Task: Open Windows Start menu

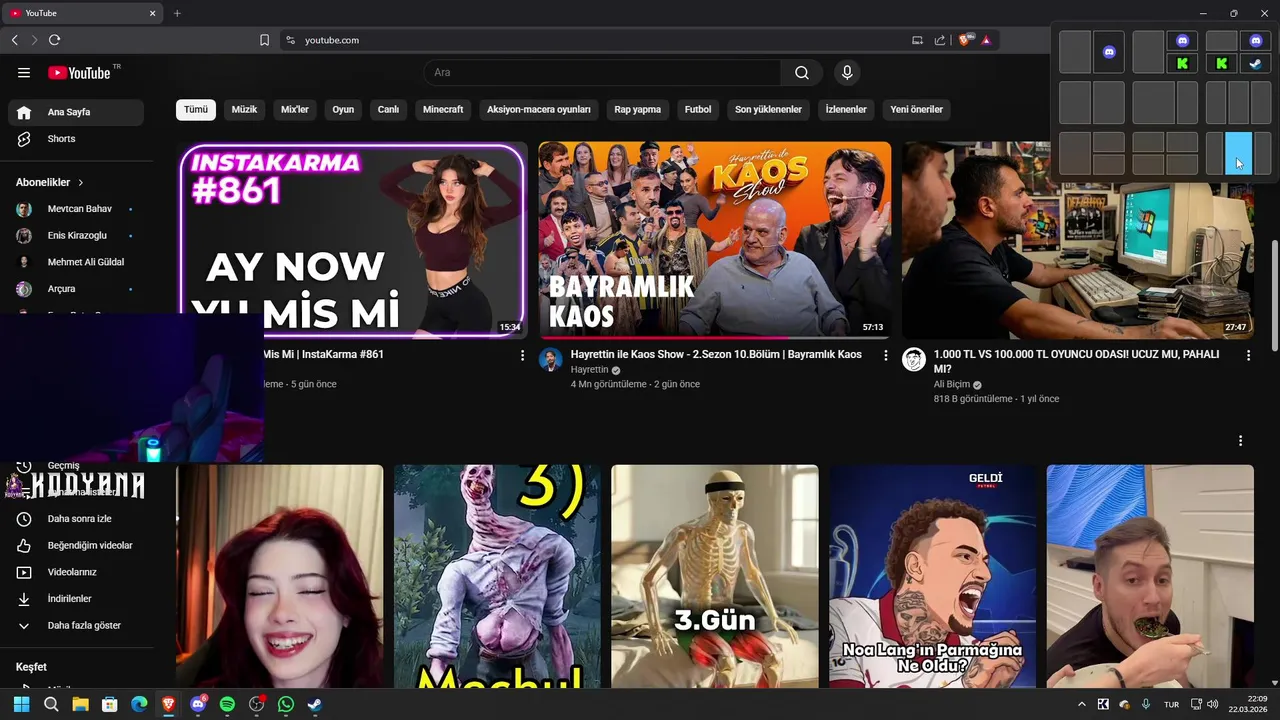Action: click(22, 704)
